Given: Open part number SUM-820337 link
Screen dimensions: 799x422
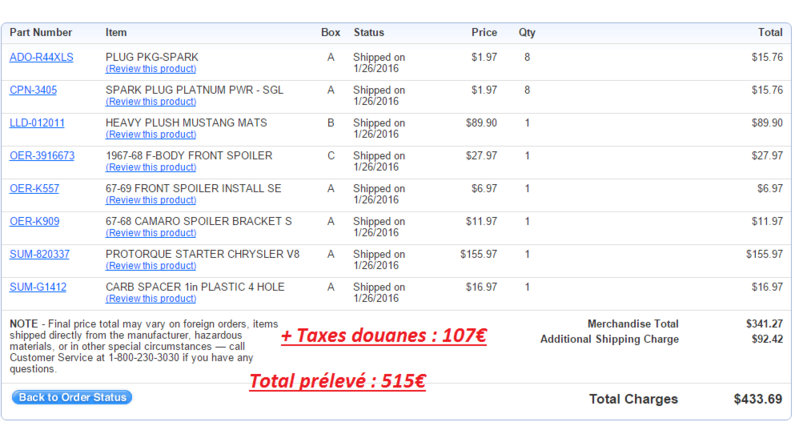Looking at the screenshot, I should pyautogui.click(x=40, y=254).
